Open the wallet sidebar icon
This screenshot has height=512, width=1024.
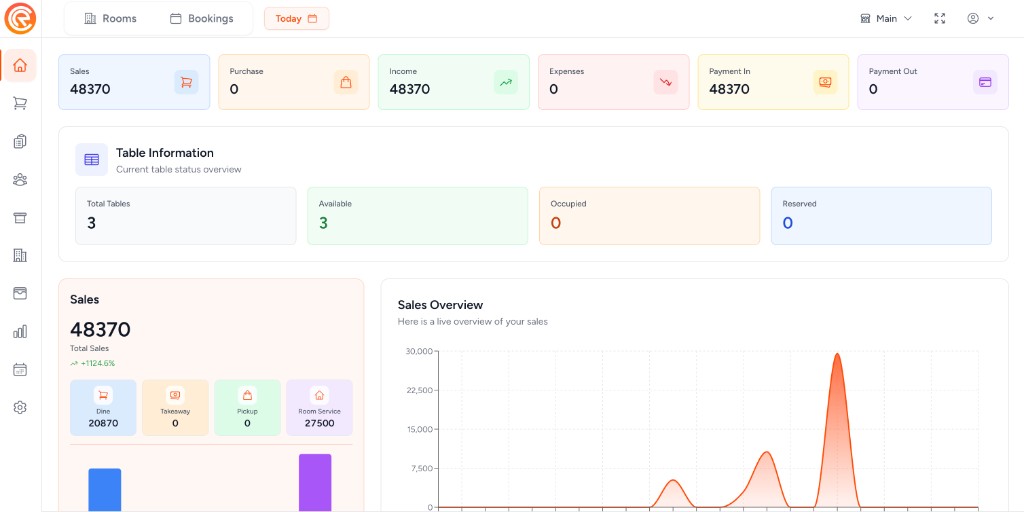(x=20, y=293)
